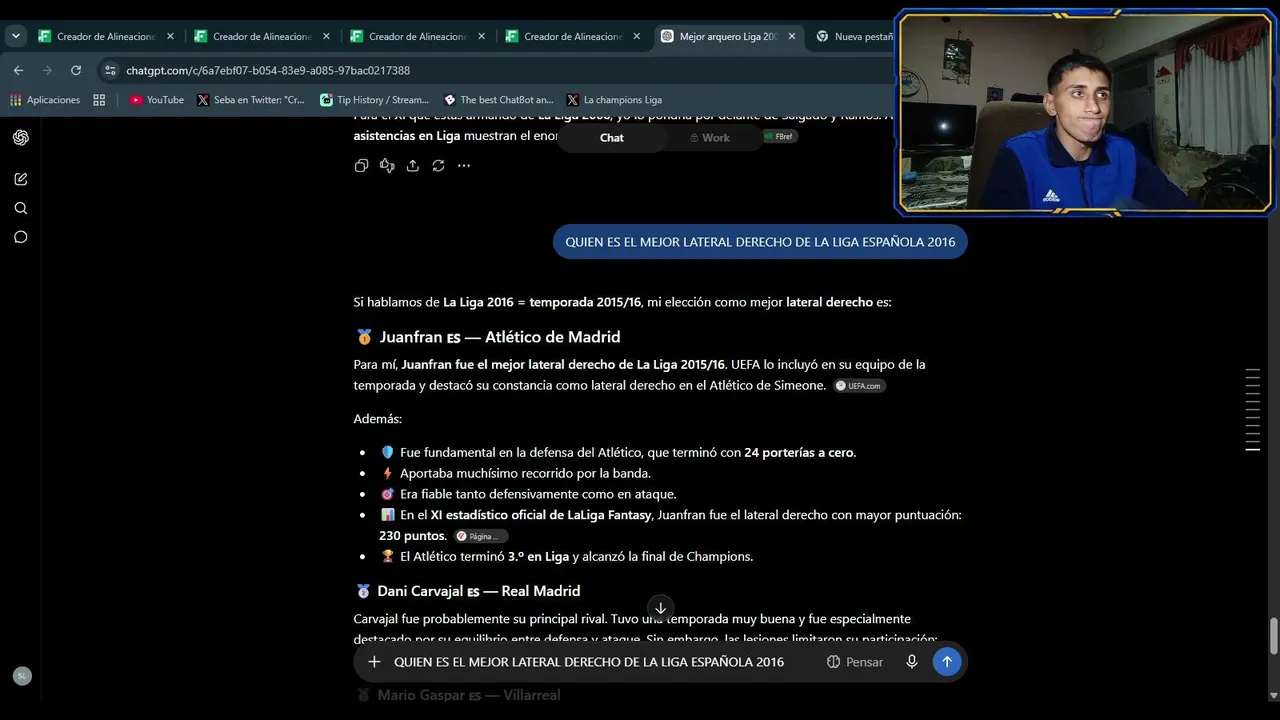Reload the page with the refresh icon

(76, 70)
